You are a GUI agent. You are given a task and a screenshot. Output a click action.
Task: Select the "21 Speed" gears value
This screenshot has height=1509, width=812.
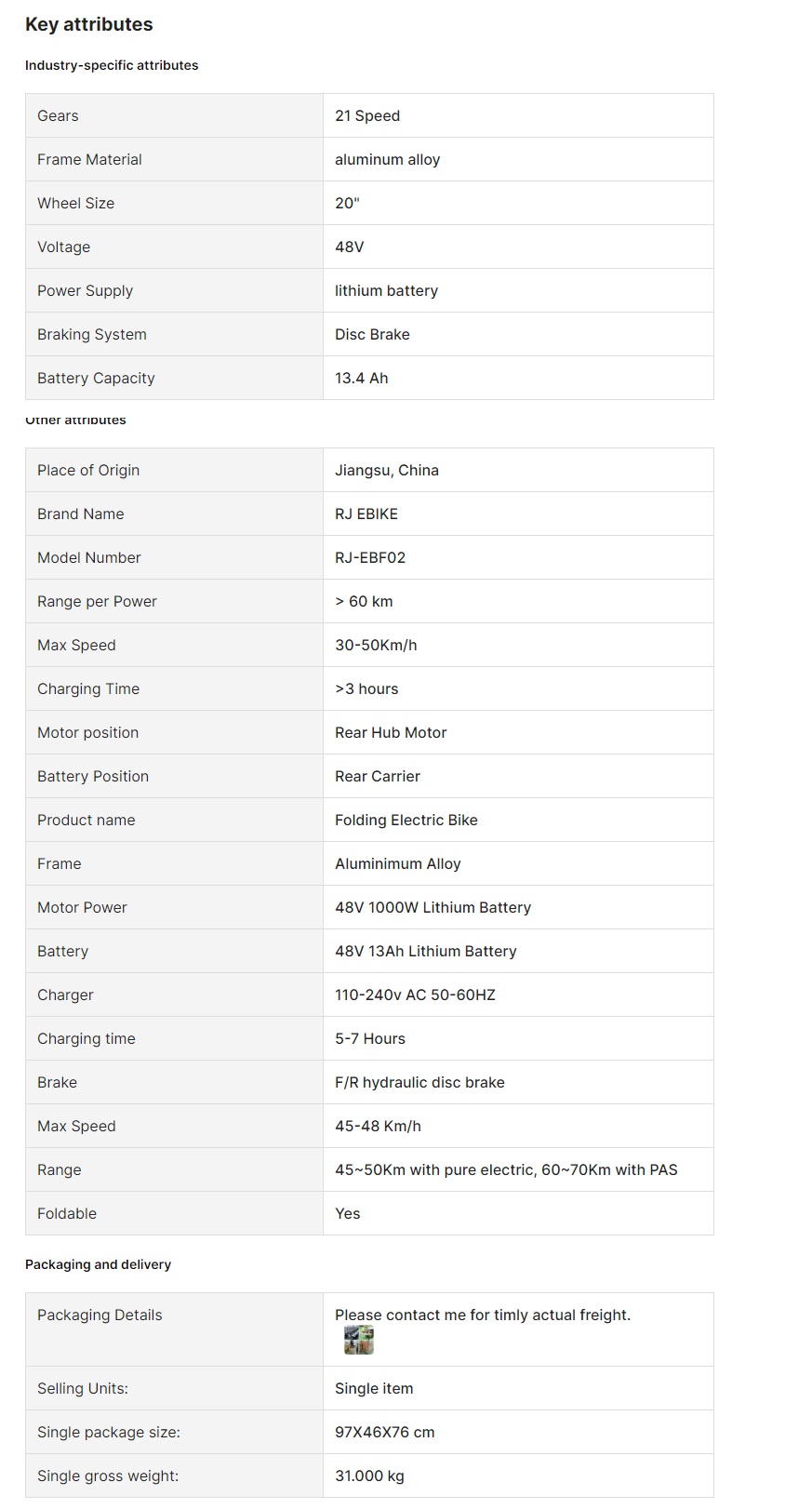(367, 116)
